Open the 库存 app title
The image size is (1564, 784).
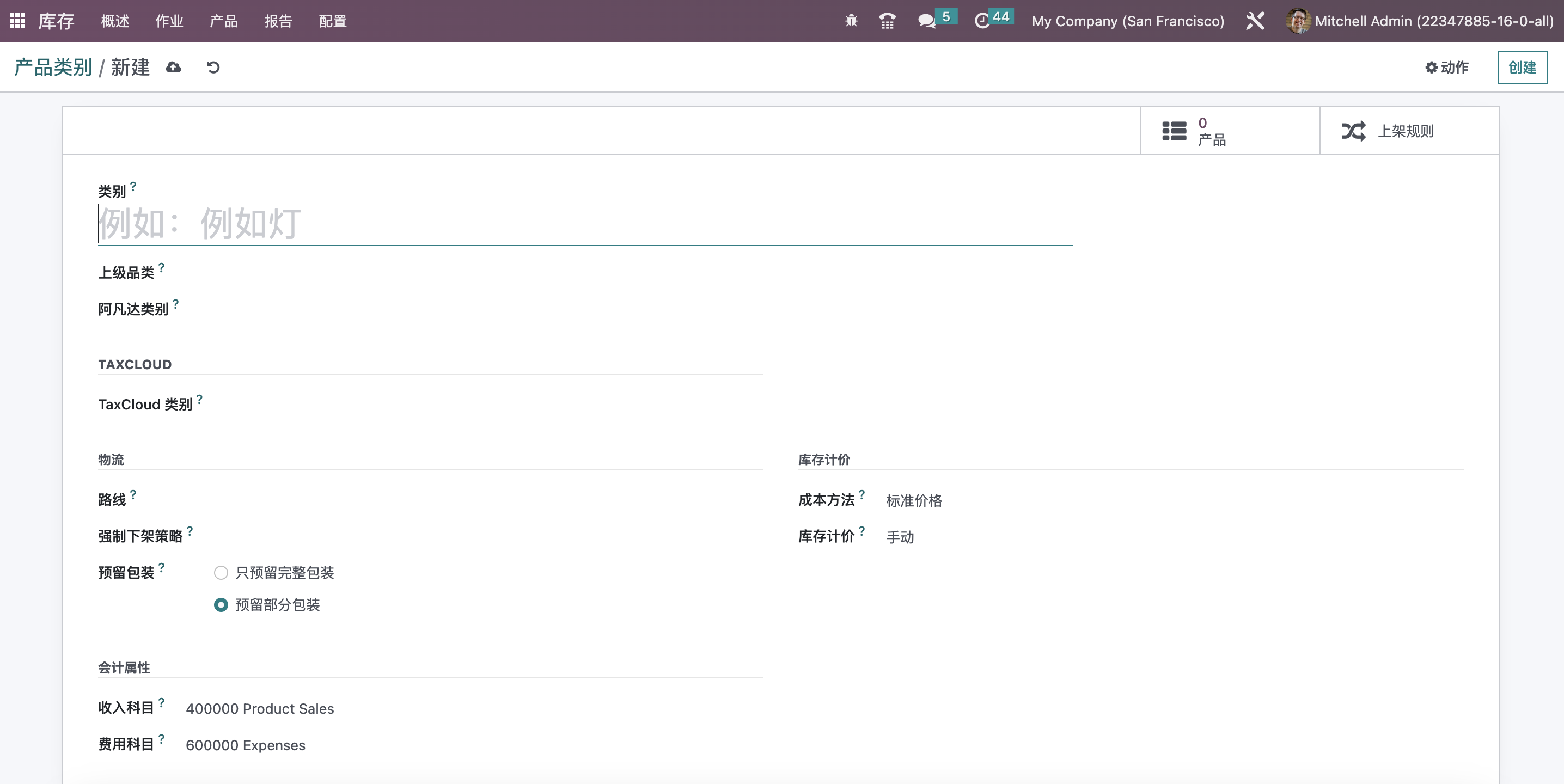point(57,21)
